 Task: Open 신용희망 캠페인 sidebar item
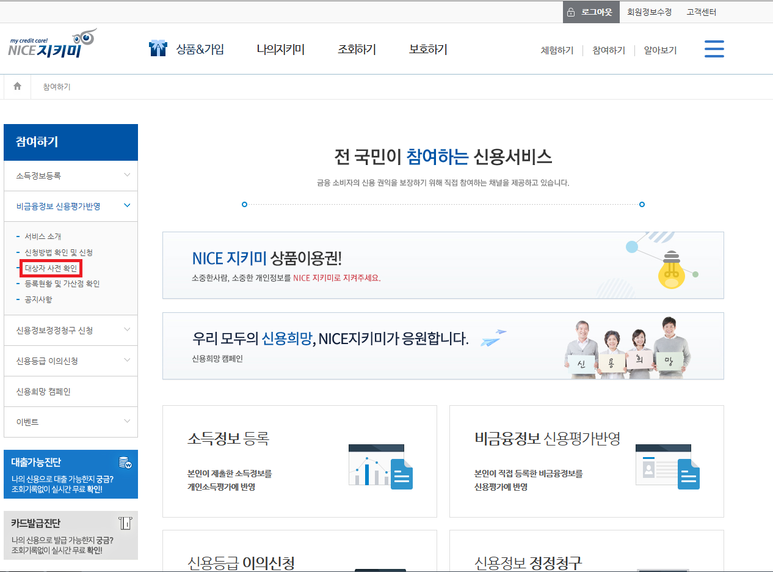tap(70, 392)
